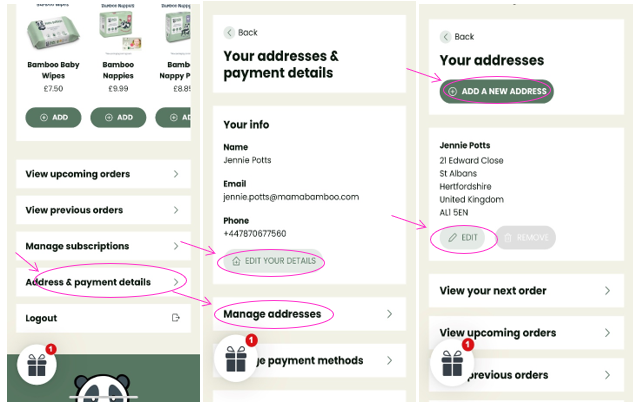The height and width of the screenshot is (409, 637).
Task: Click the Logout exit icon
Action: [176, 318]
